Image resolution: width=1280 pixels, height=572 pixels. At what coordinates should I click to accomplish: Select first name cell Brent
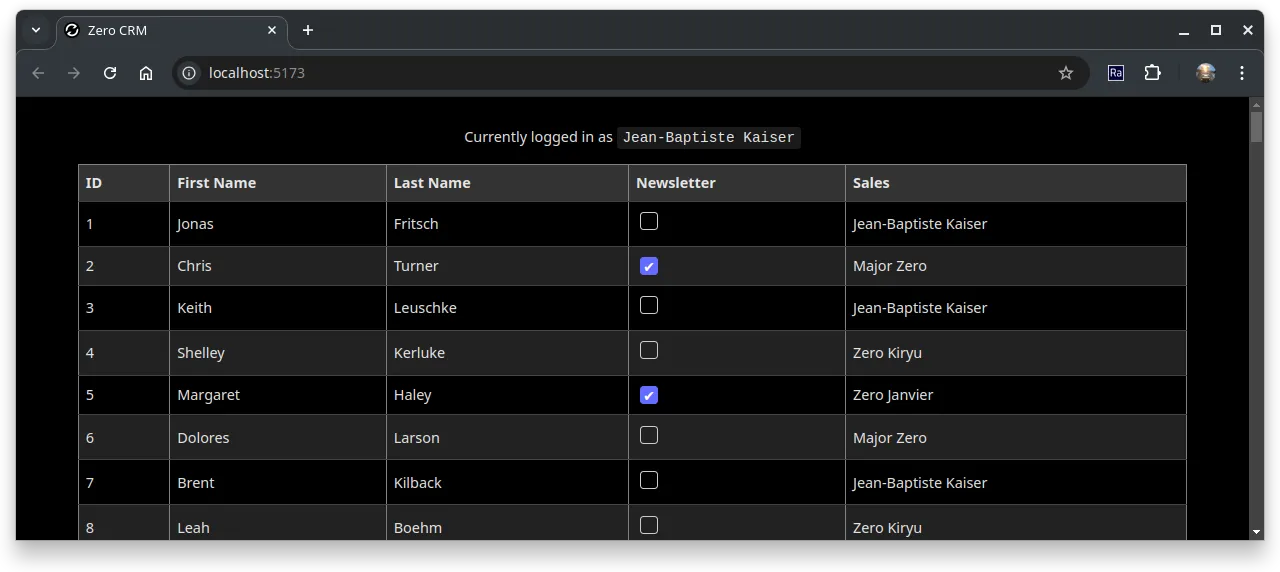pyautogui.click(x=278, y=483)
